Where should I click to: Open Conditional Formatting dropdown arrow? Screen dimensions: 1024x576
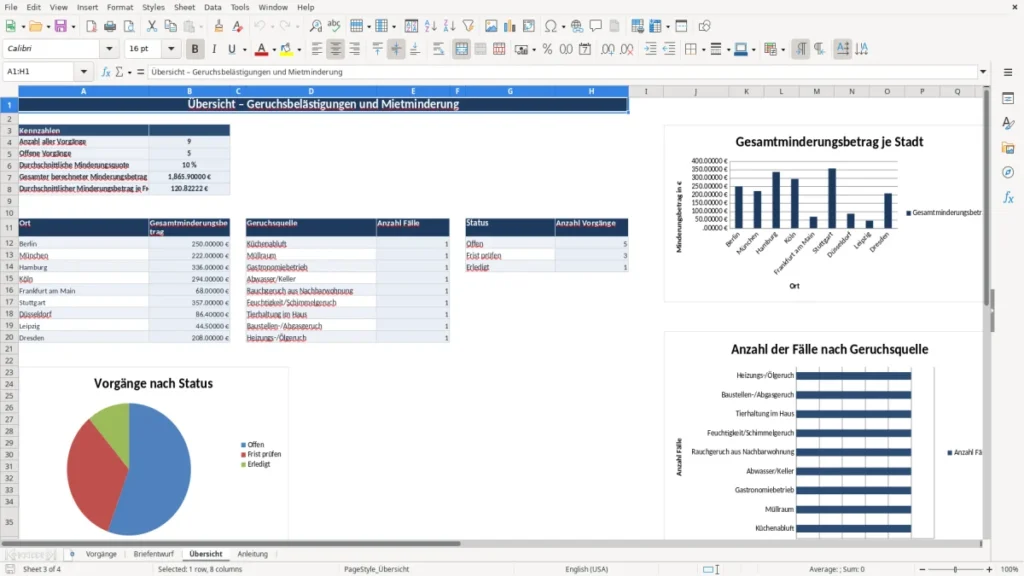coord(783,50)
